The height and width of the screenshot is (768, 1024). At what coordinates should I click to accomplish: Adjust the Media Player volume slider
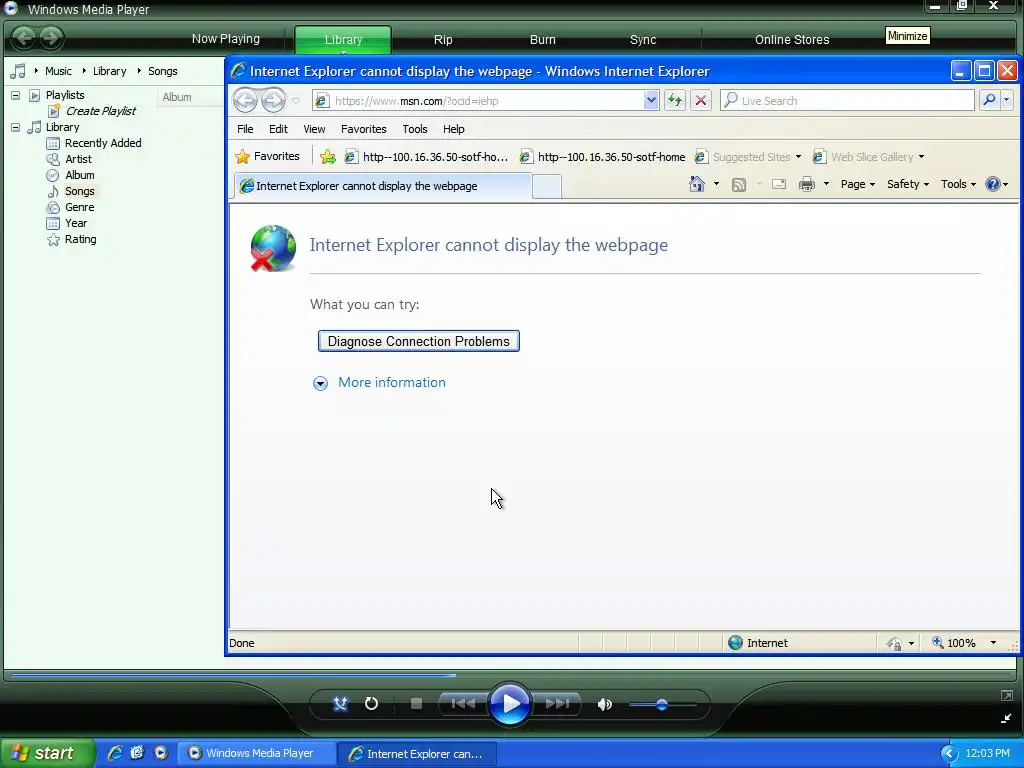pyautogui.click(x=662, y=705)
